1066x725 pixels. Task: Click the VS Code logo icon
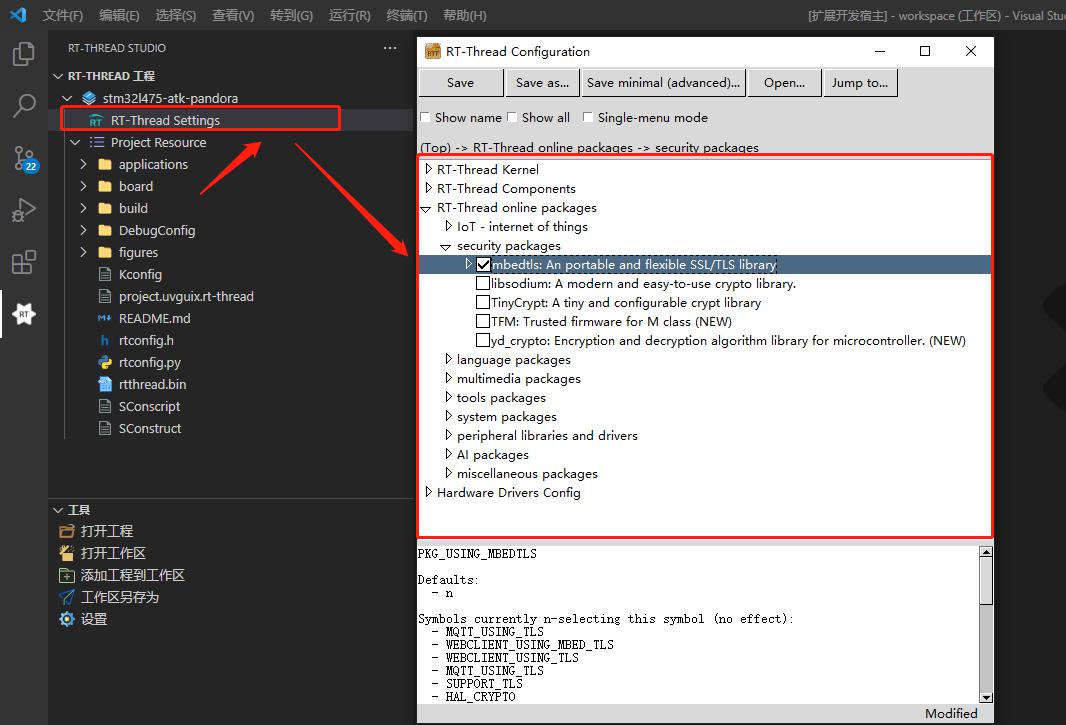coord(19,14)
